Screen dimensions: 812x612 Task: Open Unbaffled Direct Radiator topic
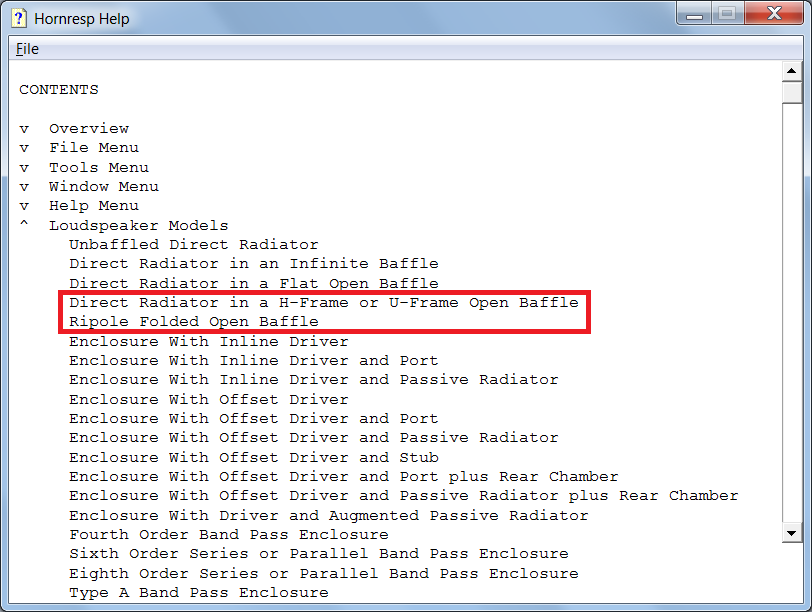[194, 244]
